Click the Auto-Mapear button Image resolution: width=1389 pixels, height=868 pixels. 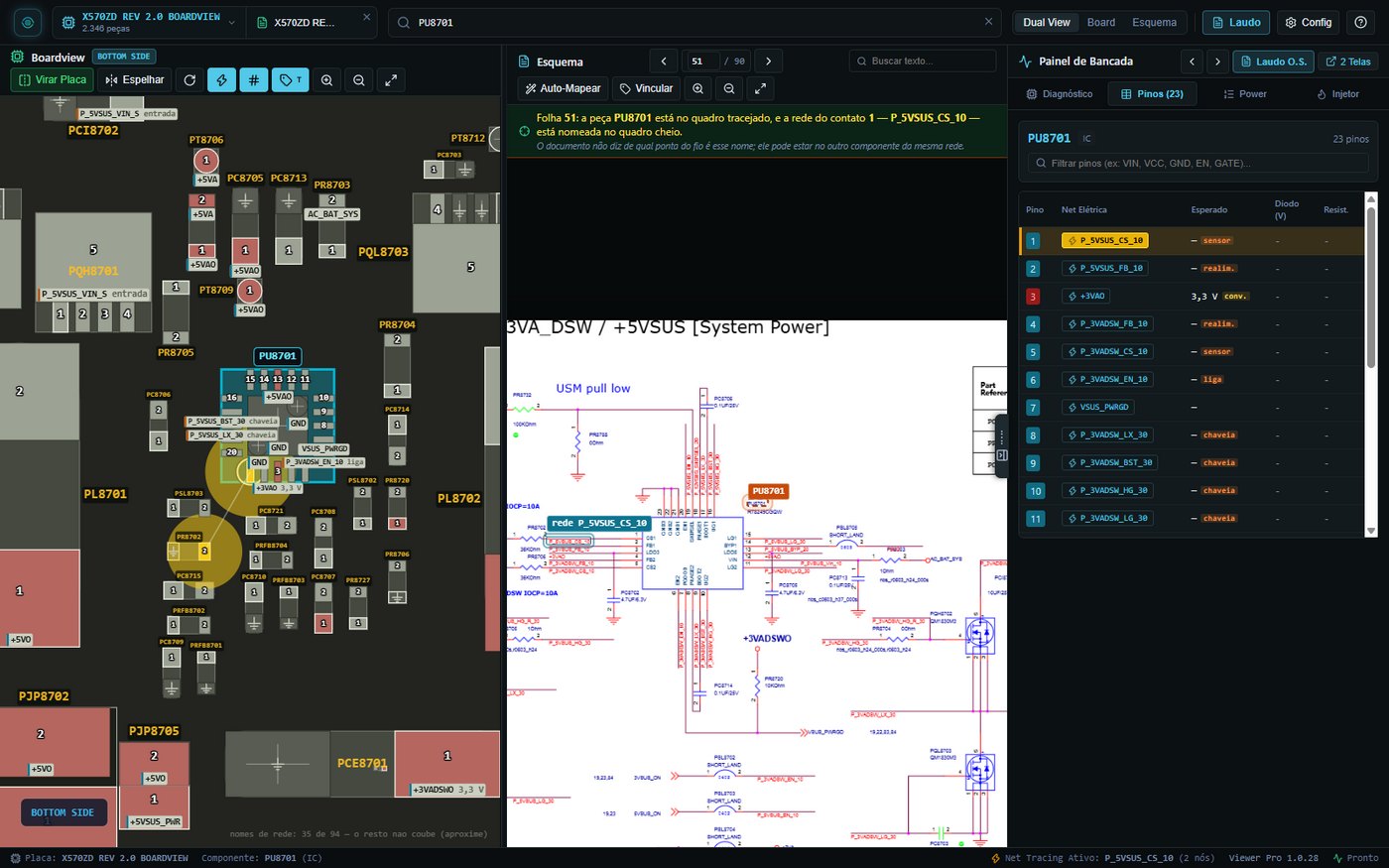pyautogui.click(x=563, y=88)
